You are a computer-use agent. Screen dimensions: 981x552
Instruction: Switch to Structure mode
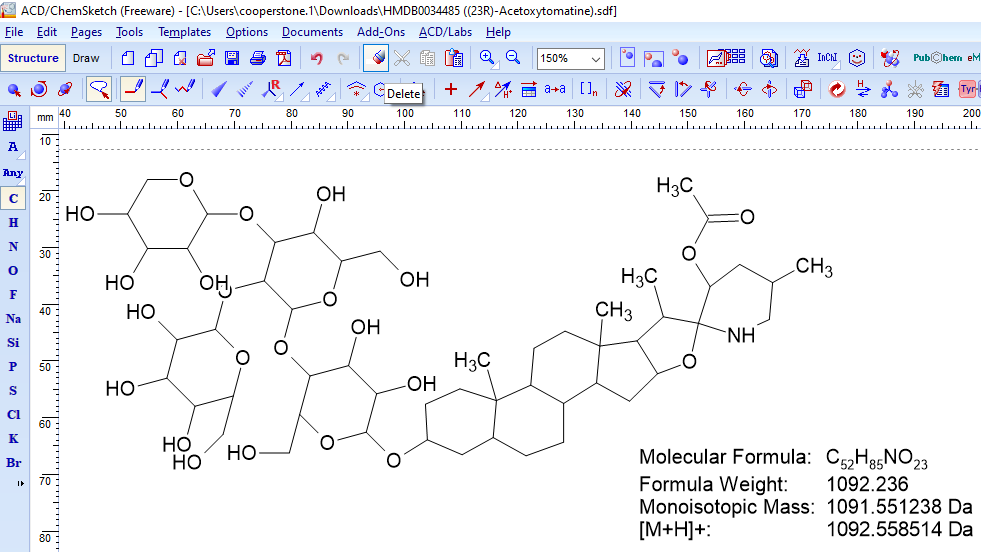33,58
